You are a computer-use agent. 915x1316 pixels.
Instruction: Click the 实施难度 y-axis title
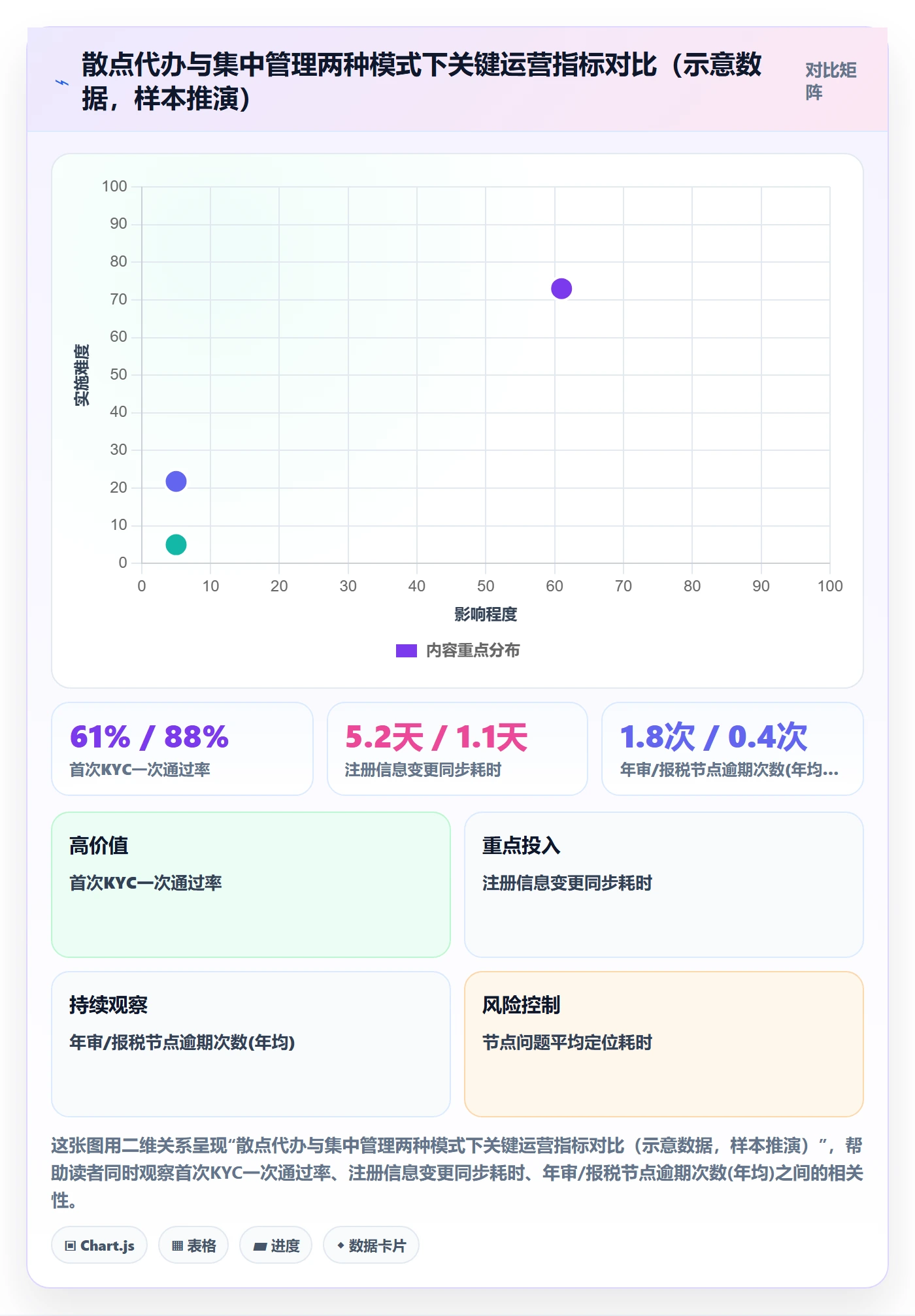pos(82,375)
